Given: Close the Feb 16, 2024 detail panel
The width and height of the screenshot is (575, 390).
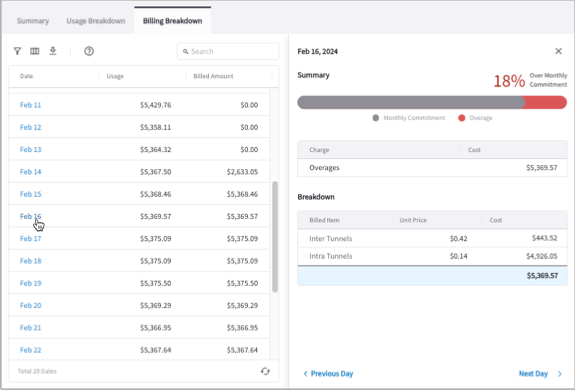Looking at the screenshot, I should tap(558, 51).
